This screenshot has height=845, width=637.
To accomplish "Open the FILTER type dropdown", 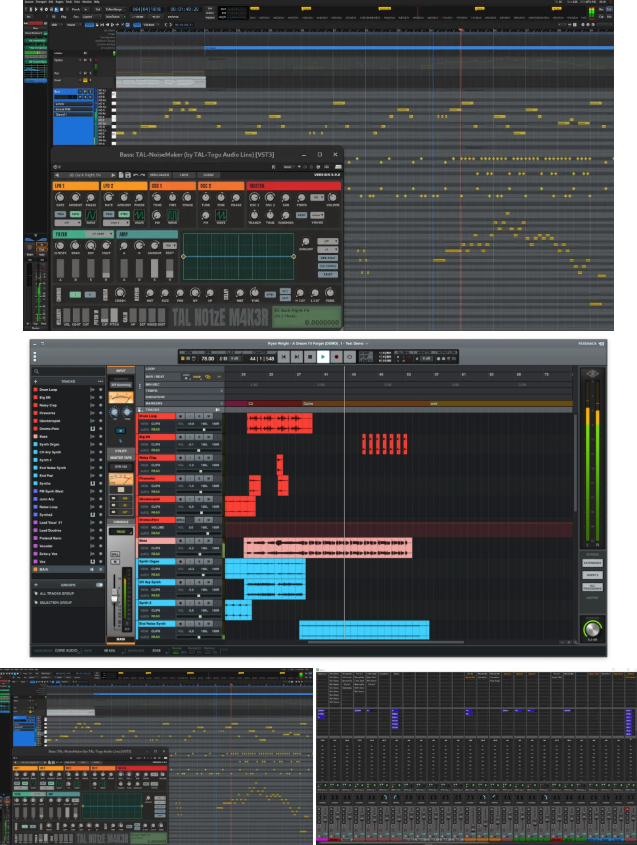I will (x=101, y=234).
